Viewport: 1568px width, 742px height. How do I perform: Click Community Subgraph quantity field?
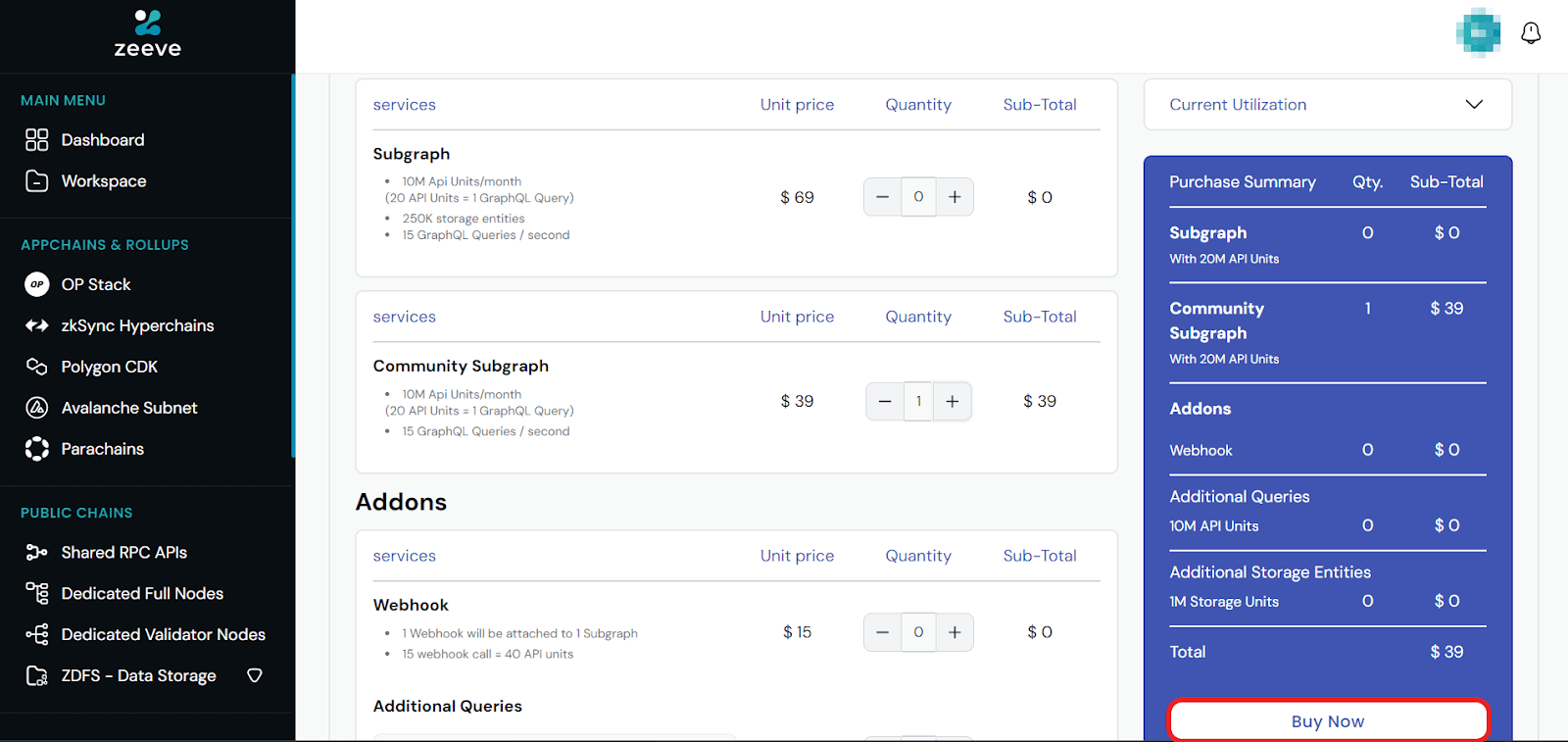coord(918,401)
